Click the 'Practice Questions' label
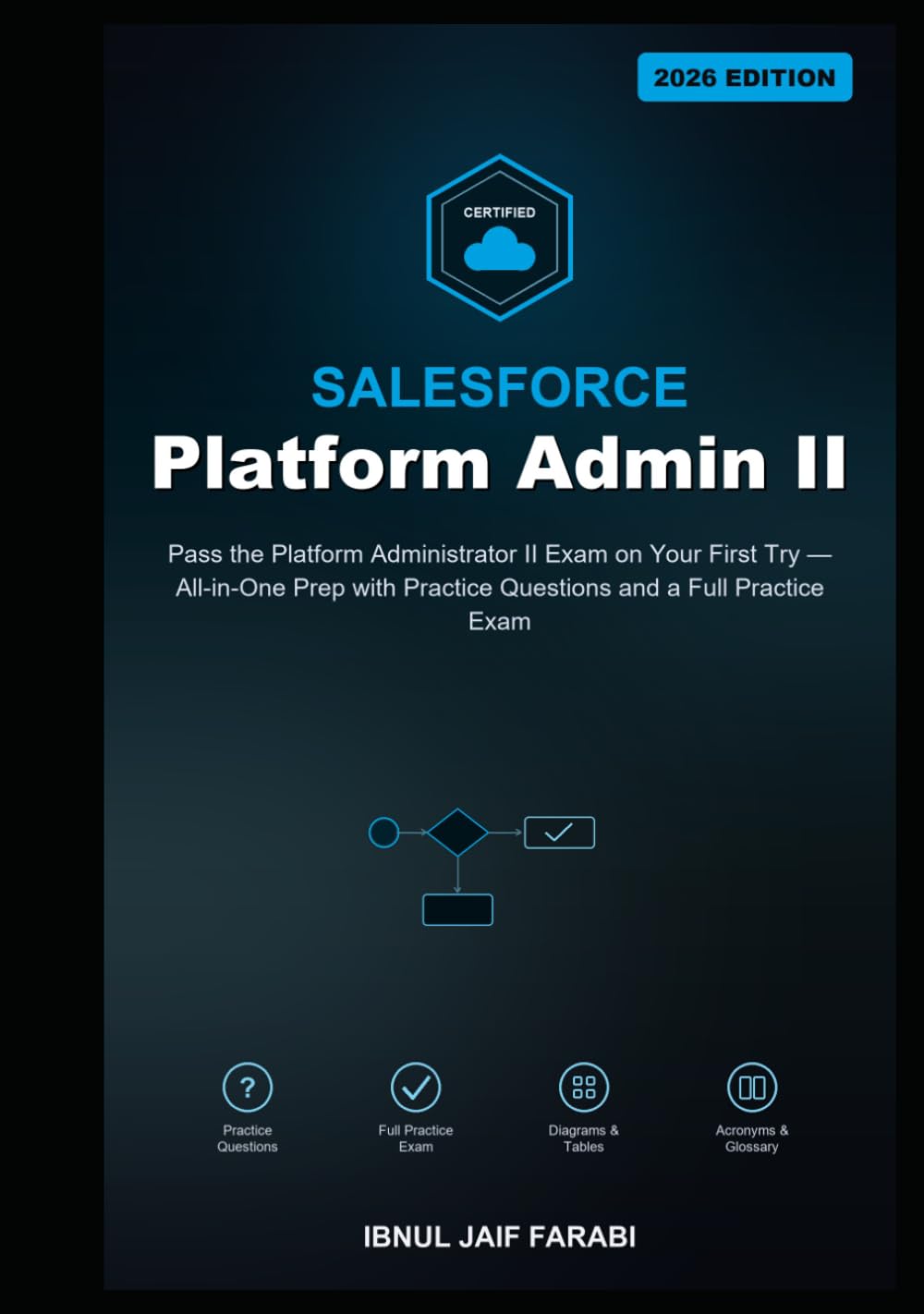This screenshot has height=1314, width=924. tap(248, 1138)
